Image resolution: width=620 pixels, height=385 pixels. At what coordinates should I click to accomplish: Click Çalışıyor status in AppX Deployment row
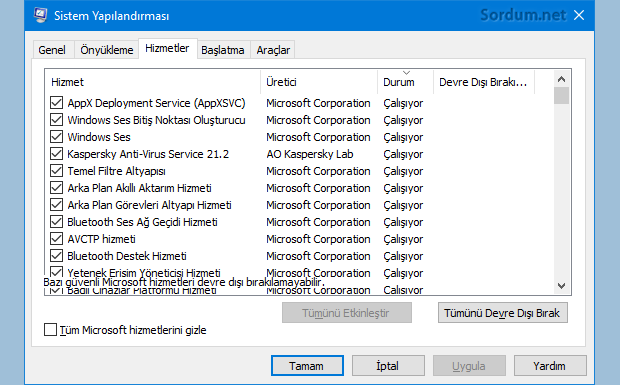[403, 103]
